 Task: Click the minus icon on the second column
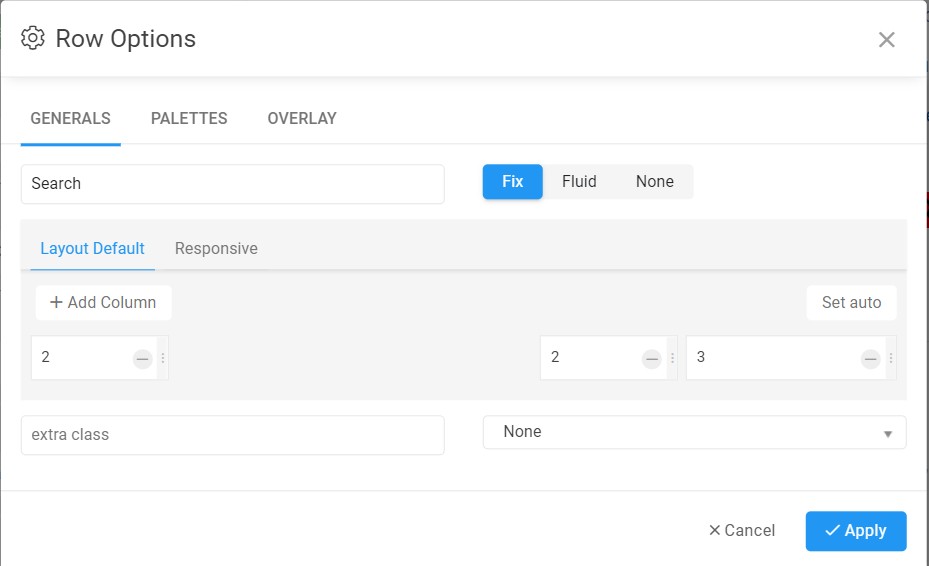652,359
